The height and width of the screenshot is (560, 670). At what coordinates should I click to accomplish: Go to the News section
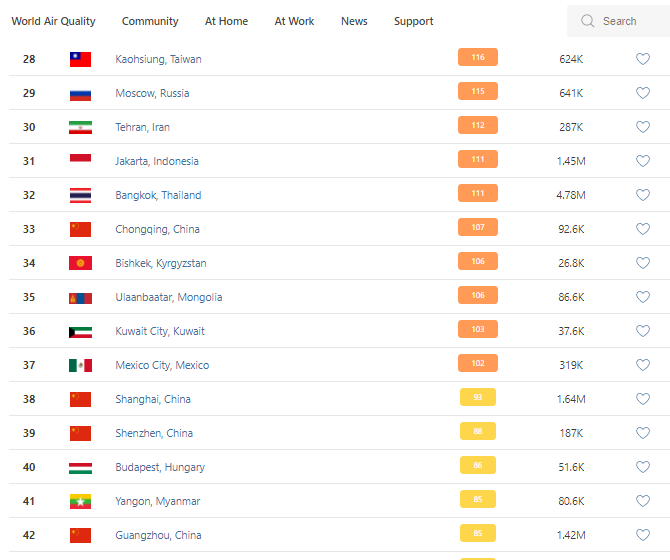pos(354,21)
